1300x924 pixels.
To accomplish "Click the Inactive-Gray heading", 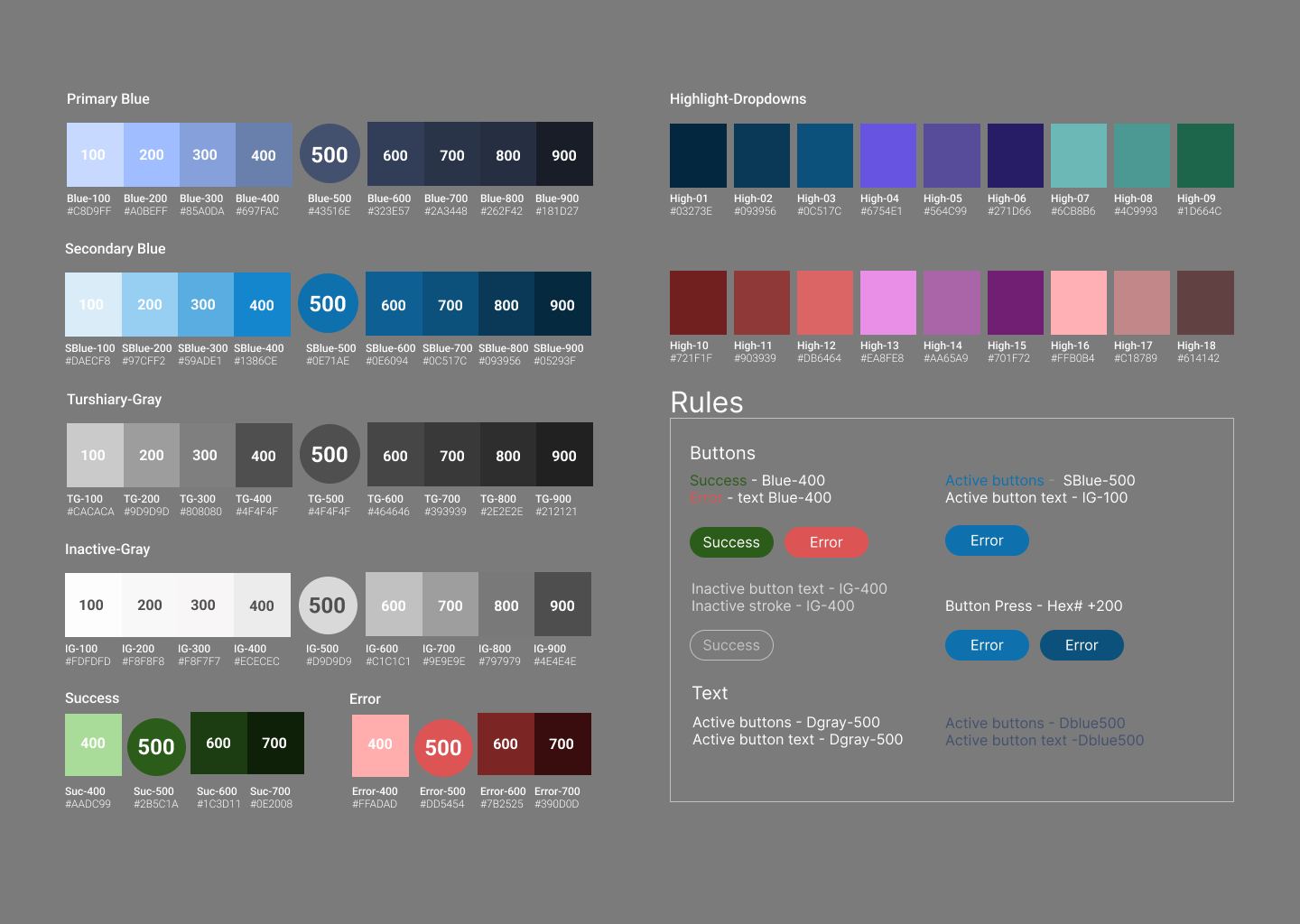I will click(x=107, y=550).
